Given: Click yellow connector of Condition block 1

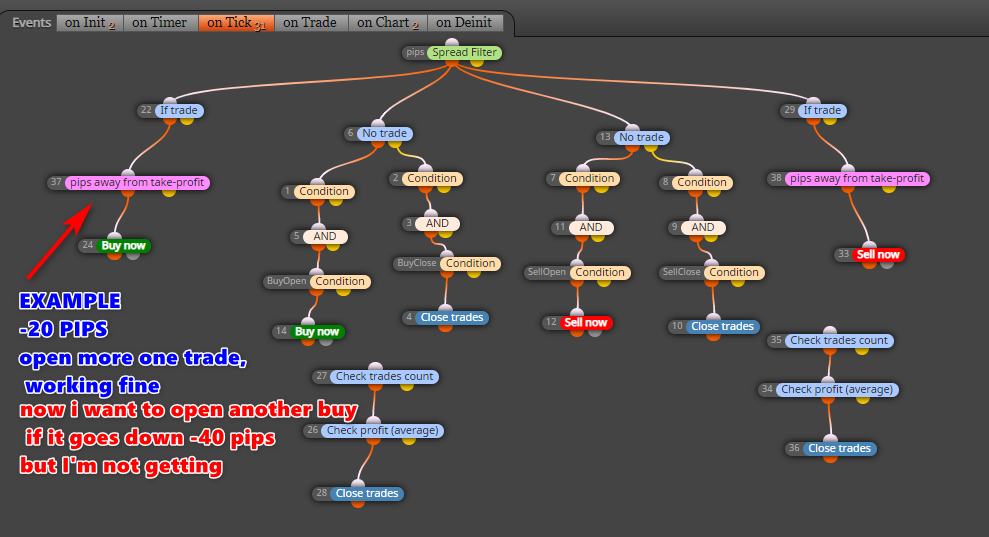Looking at the screenshot, I should coord(336,201).
